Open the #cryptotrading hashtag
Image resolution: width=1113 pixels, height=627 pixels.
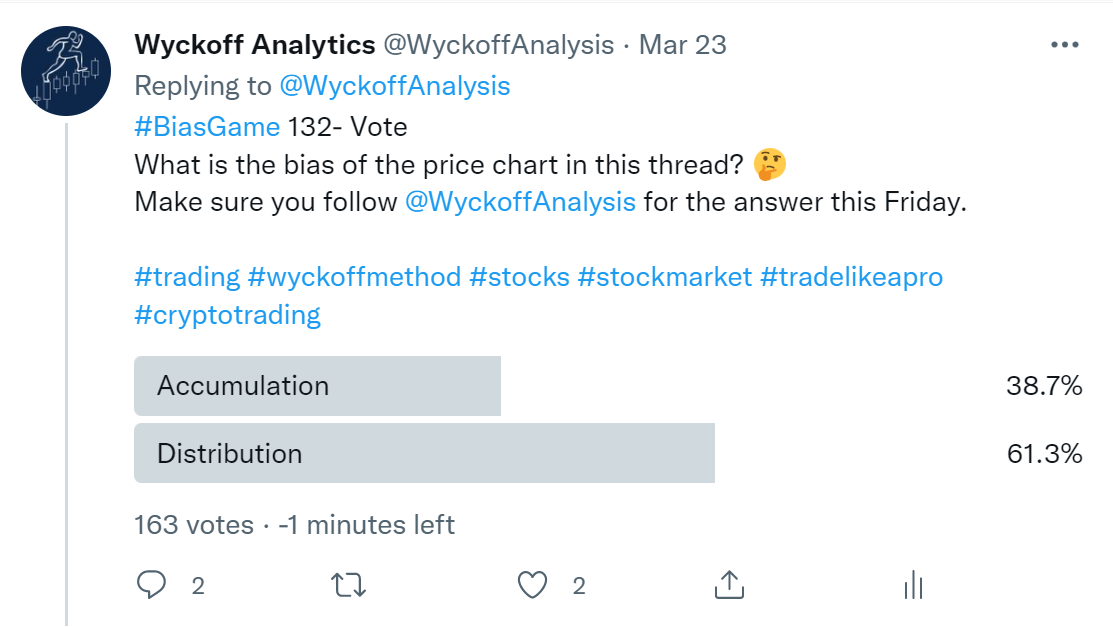[227, 315]
